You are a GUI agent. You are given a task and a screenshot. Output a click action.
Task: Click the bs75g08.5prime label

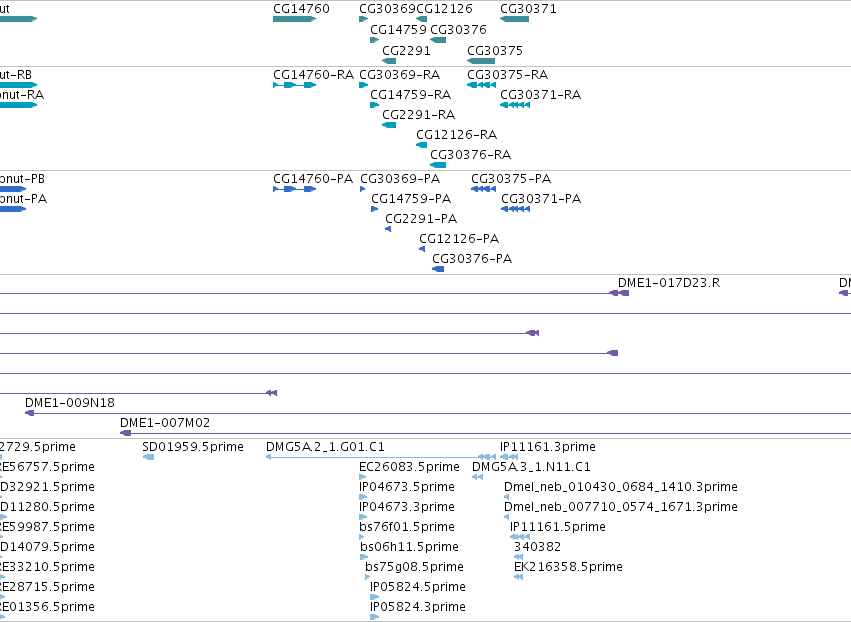415,567
